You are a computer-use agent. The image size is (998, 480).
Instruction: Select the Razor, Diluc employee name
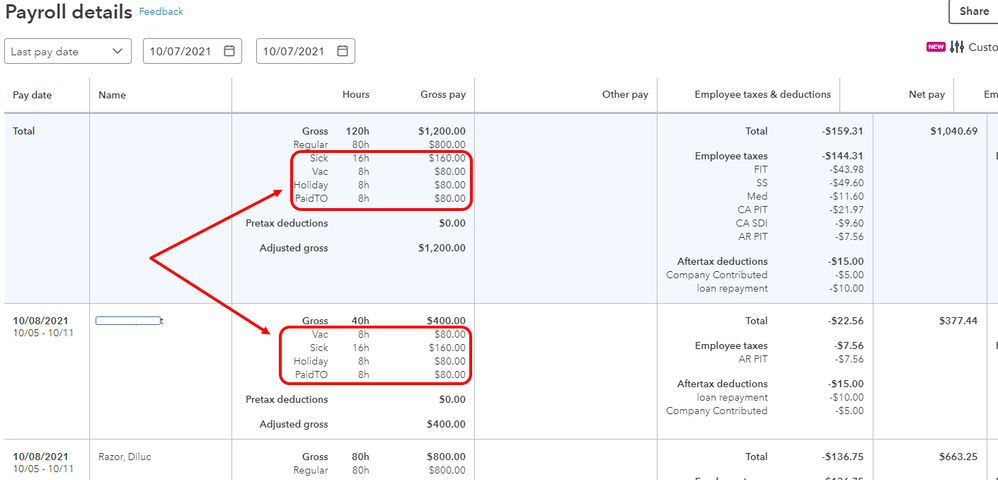(x=125, y=457)
